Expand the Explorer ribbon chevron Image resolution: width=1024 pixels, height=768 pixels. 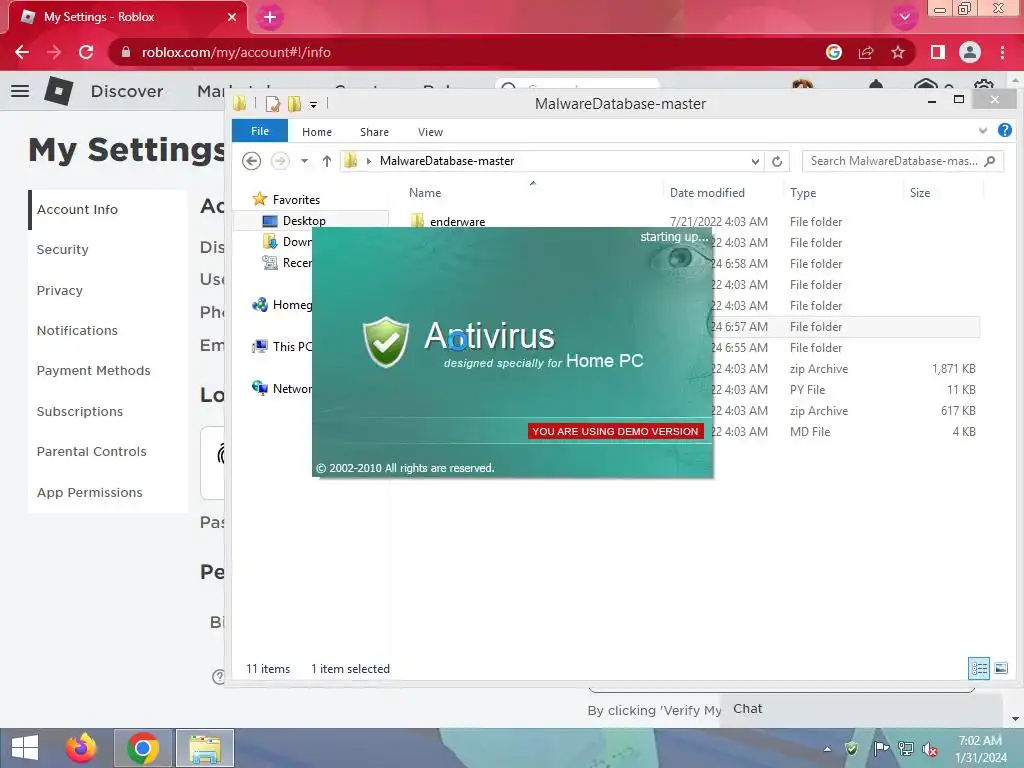(983, 131)
